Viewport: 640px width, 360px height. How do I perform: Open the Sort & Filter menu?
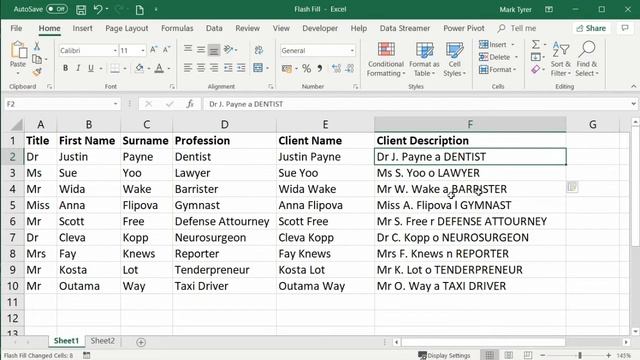point(561,59)
